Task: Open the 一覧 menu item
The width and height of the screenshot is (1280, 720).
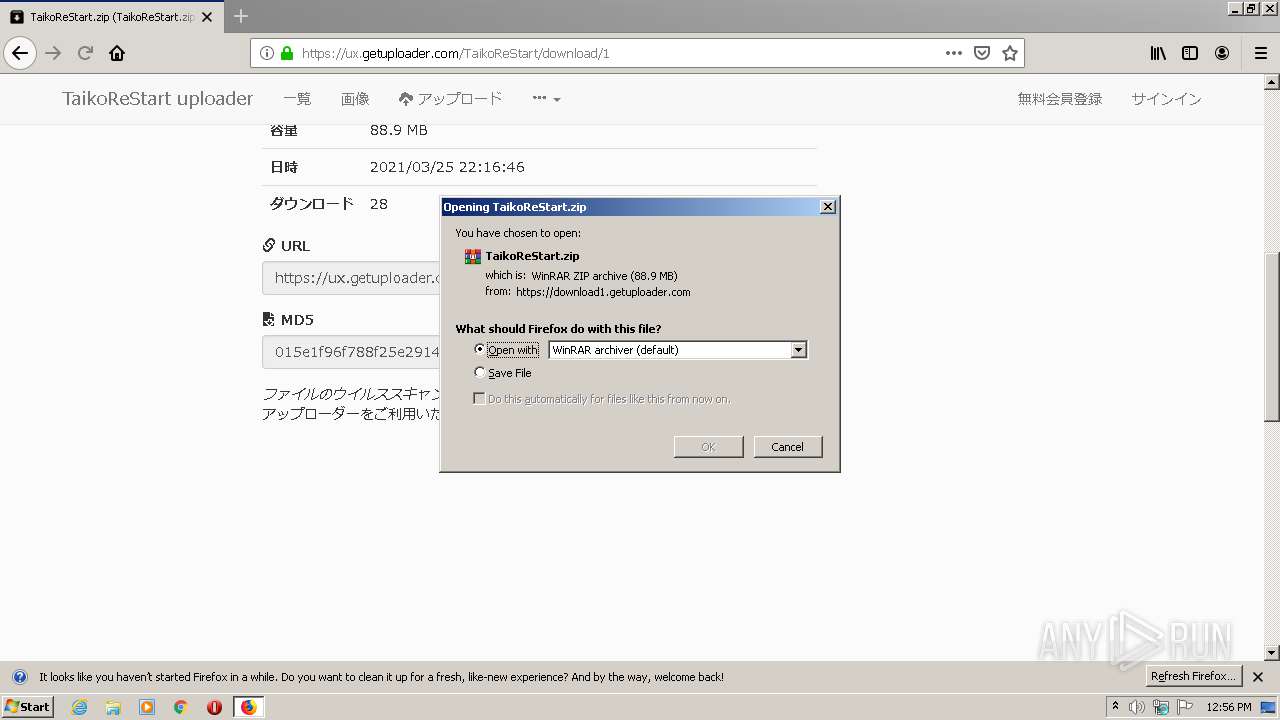Action: [297, 99]
